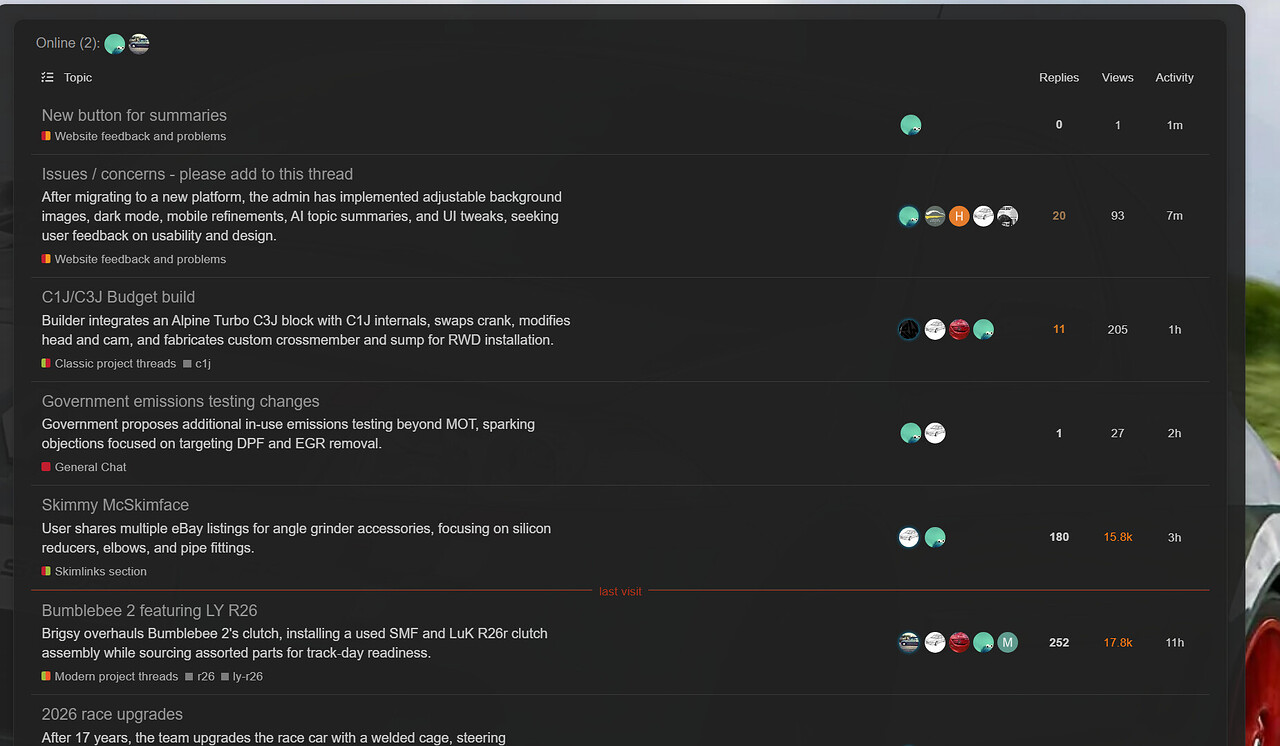This screenshot has width=1280, height=746.
Task: Open the 2026 race upgrades topic
Action: coord(112,714)
